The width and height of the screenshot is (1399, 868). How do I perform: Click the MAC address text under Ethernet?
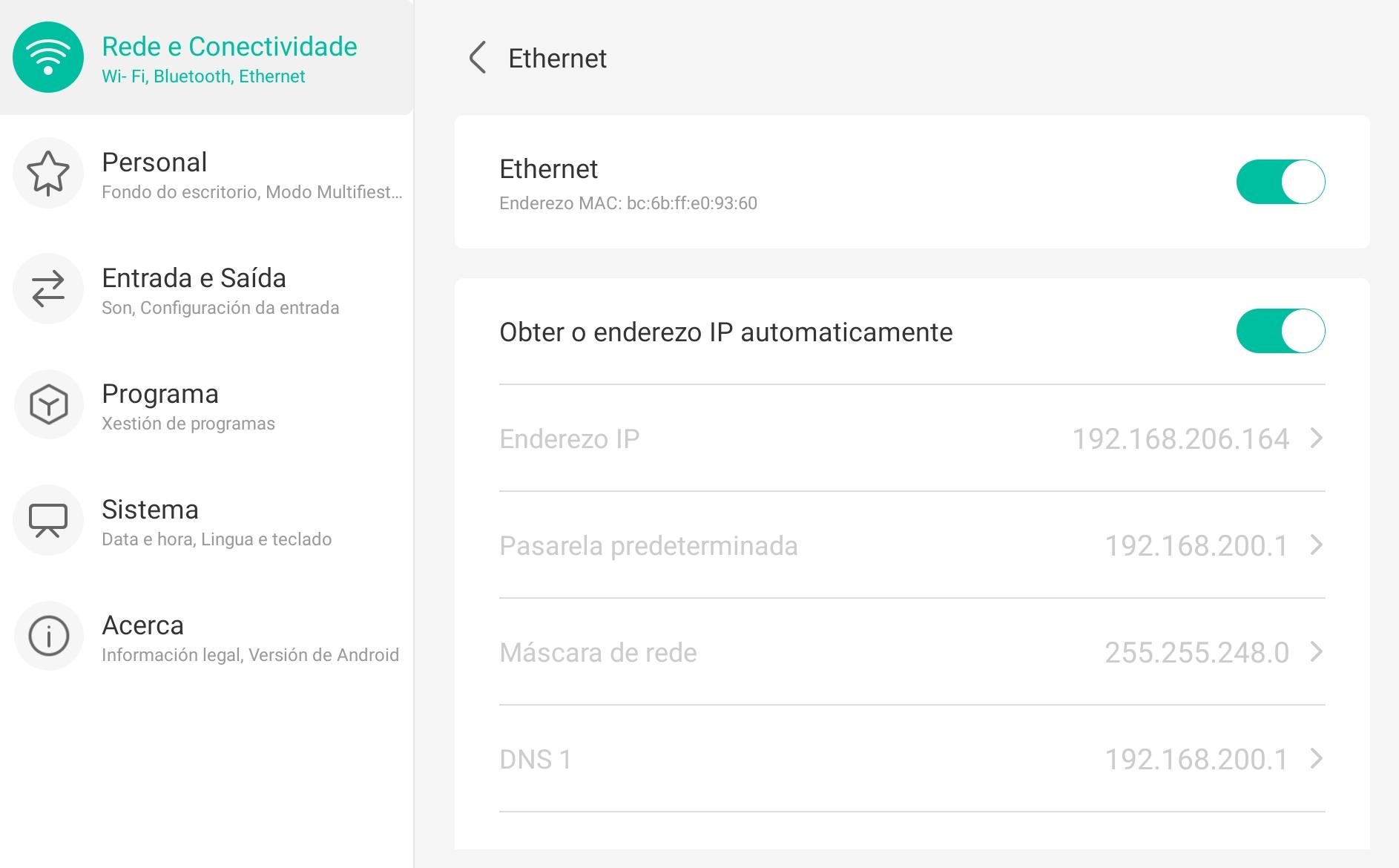pyautogui.click(x=629, y=203)
